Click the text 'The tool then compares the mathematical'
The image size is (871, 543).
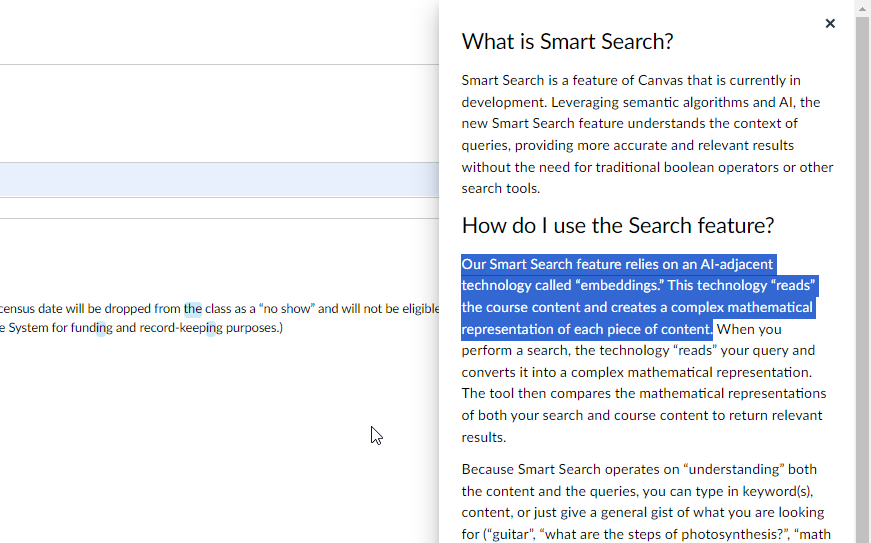(594, 394)
